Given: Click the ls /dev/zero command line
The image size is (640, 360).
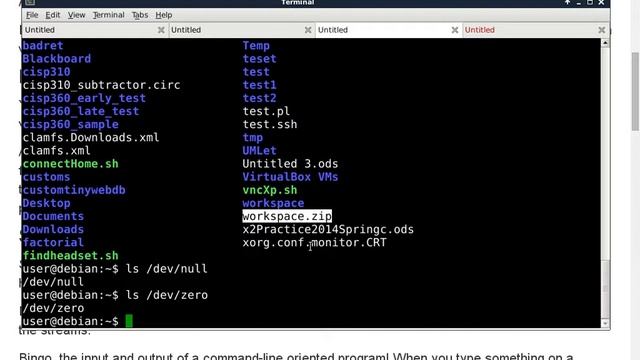Looking at the screenshot, I should [115, 295].
